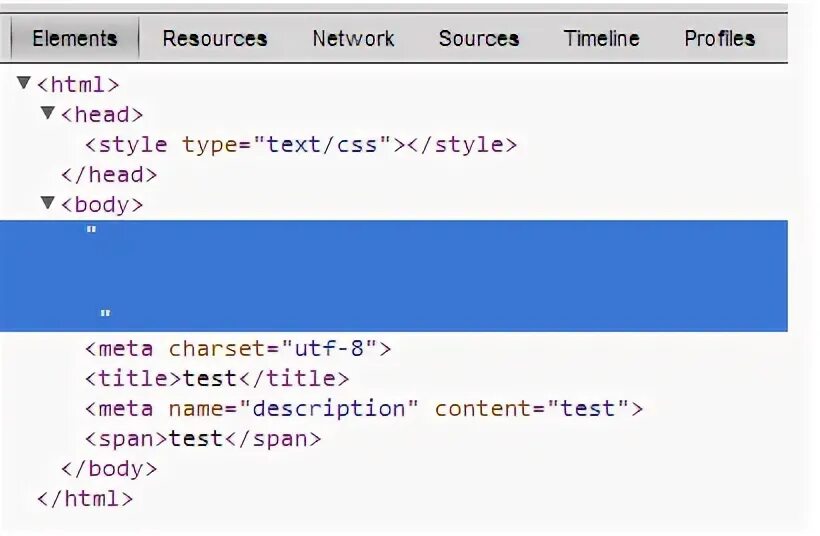This screenshot has width=820, height=536.
Task: Click the closing </body> tag
Action: (109, 468)
